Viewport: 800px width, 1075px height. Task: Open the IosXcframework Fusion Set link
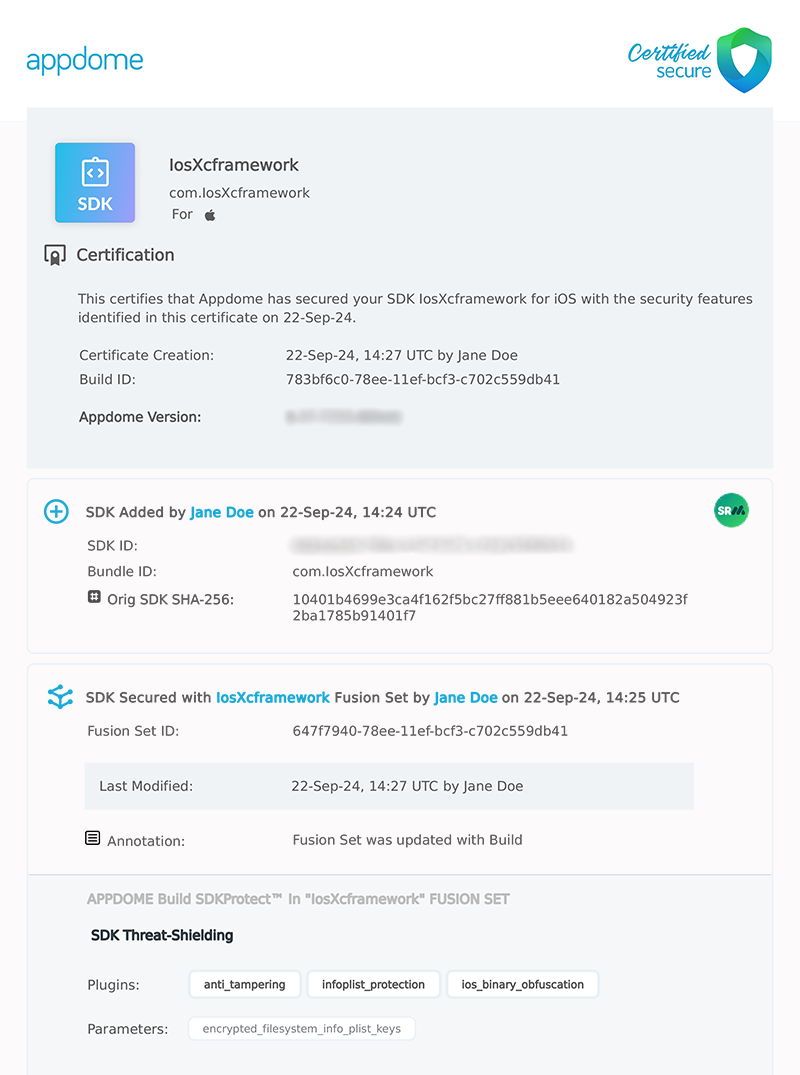click(272, 697)
